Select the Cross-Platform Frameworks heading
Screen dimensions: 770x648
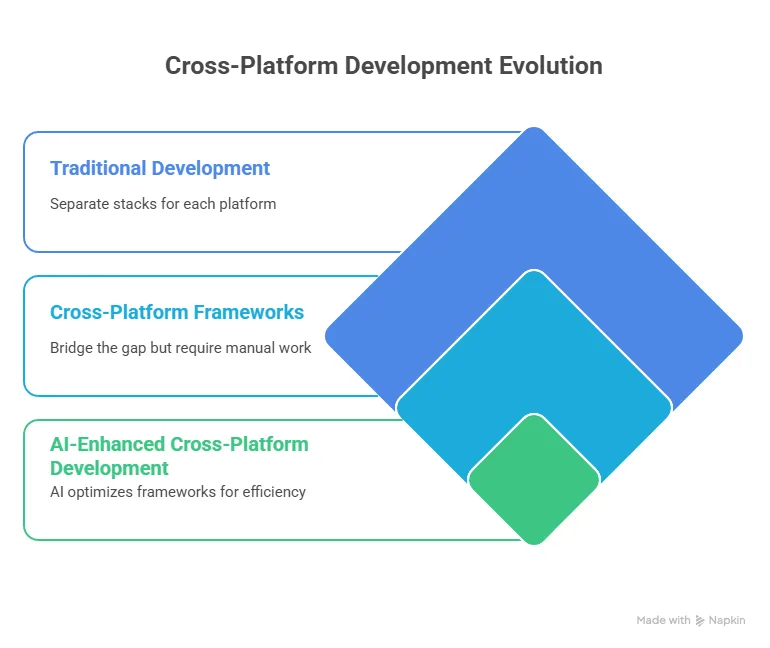tap(177, 312)
